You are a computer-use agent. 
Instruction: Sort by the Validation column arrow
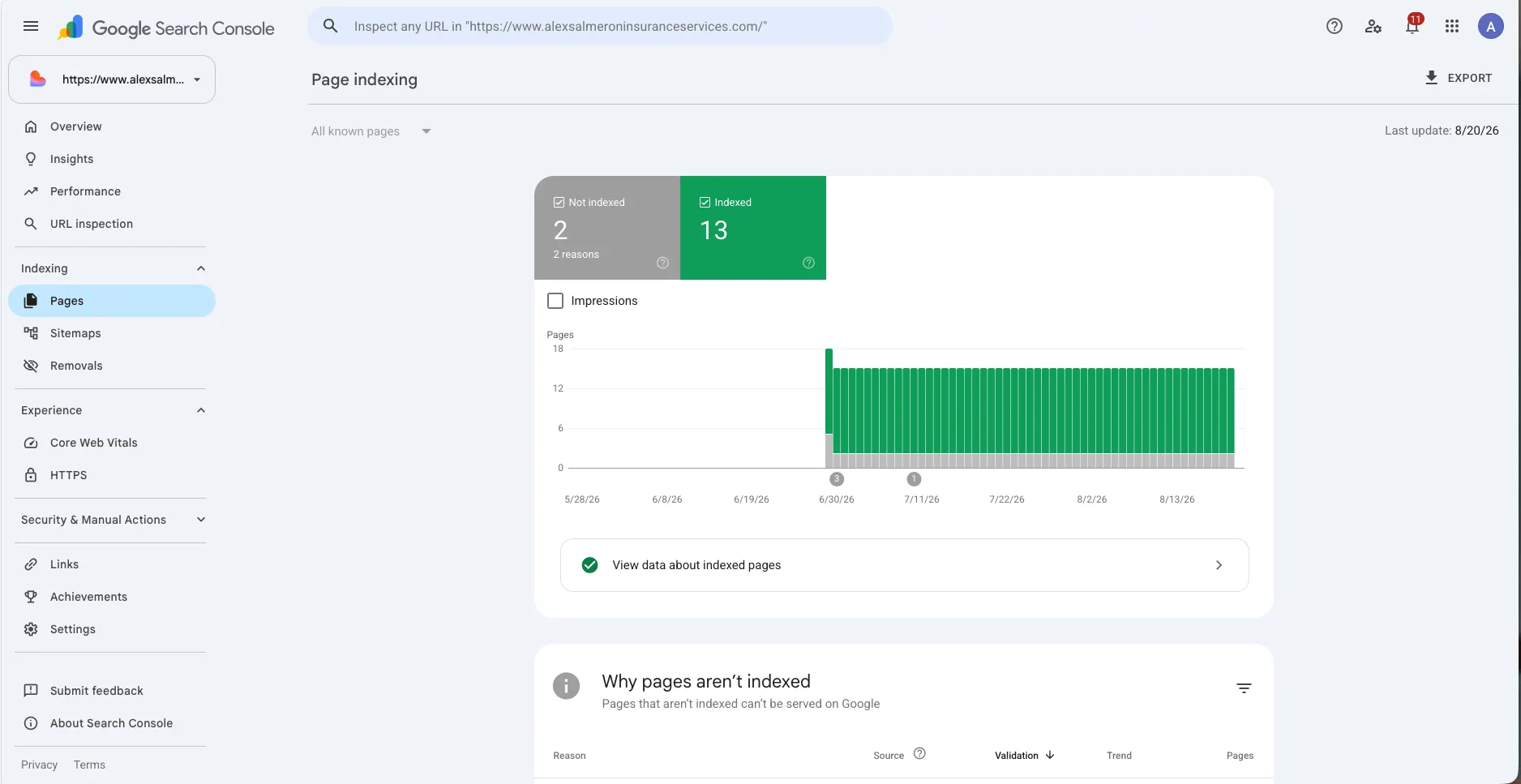pos(1050,755)
